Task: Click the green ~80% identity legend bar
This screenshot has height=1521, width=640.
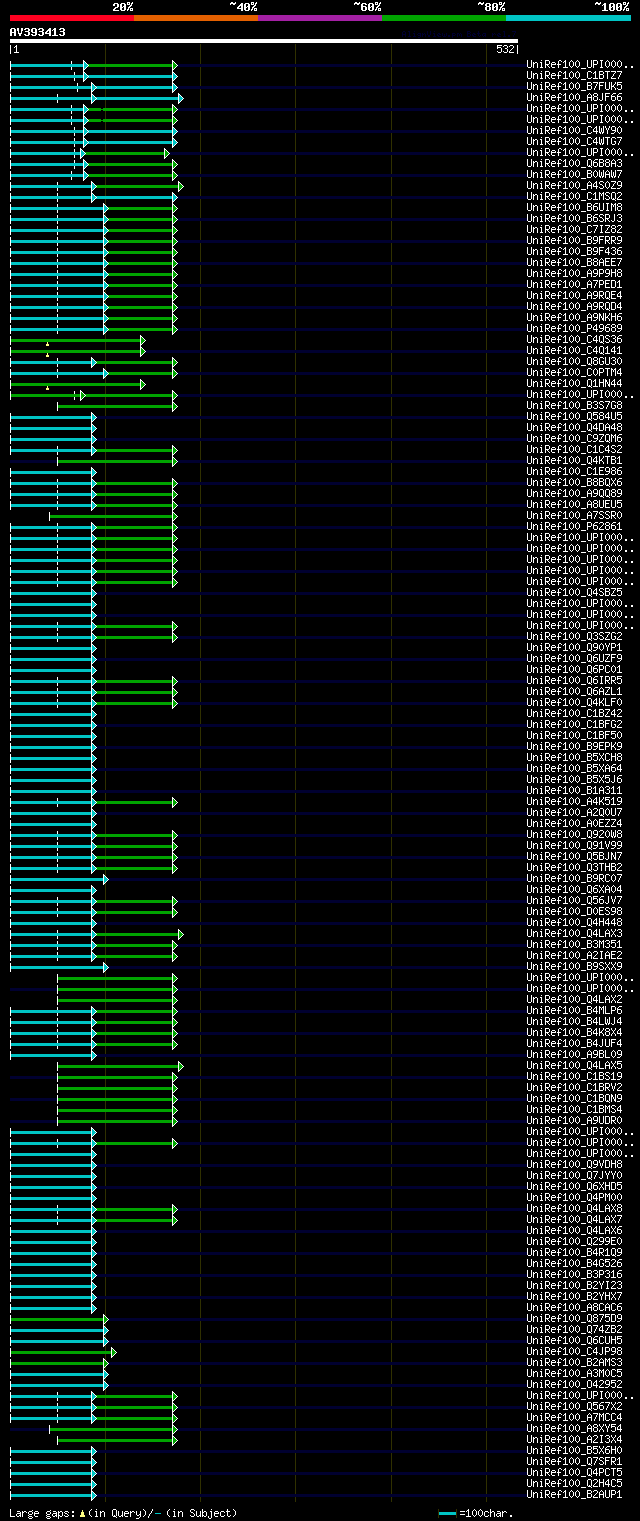Action: (x=443, y=18)
